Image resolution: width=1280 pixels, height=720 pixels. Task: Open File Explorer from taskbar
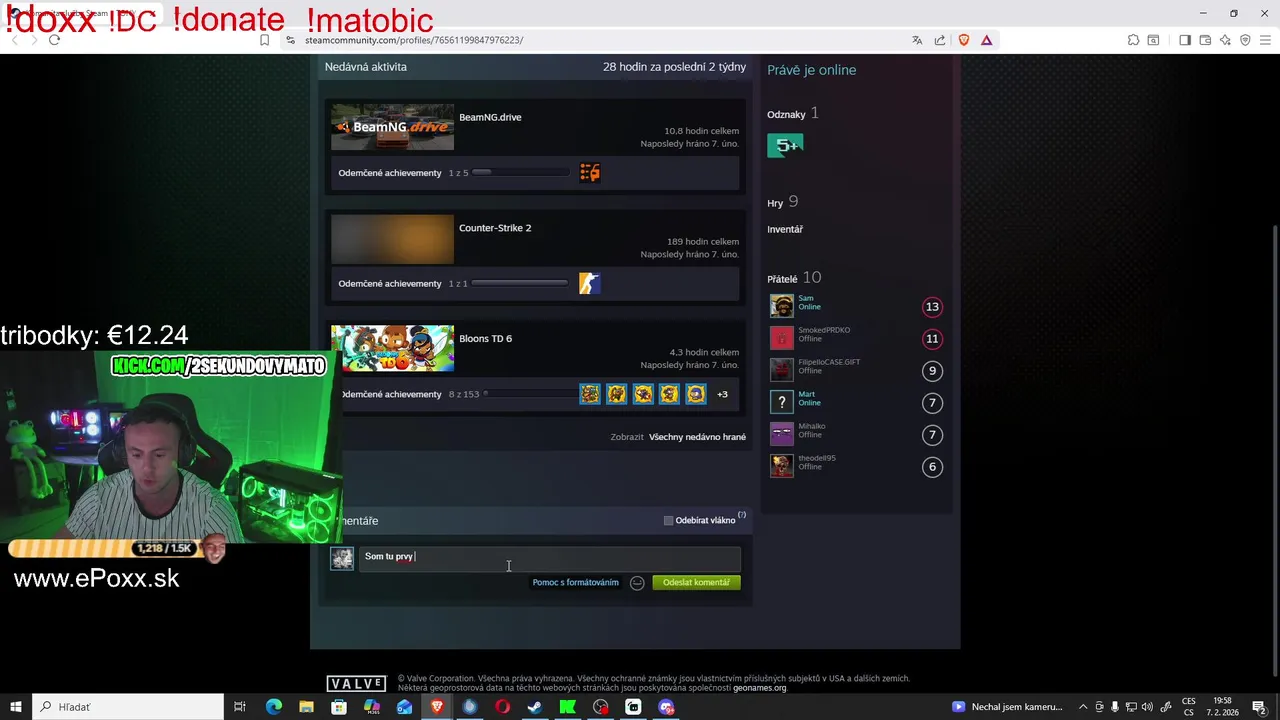(x=306, y=707)
